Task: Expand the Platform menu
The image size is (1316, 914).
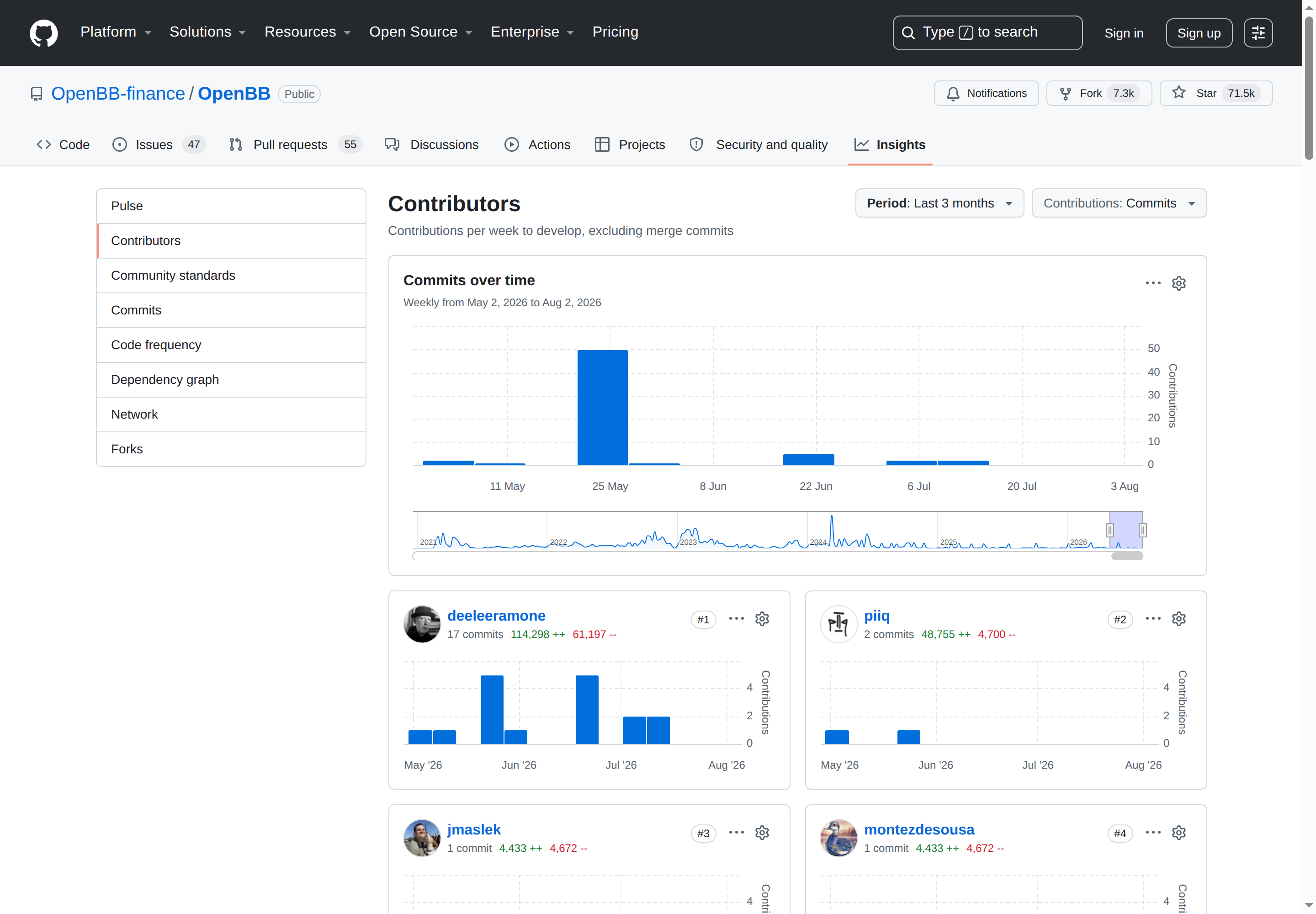Action: tap(116, 32)
